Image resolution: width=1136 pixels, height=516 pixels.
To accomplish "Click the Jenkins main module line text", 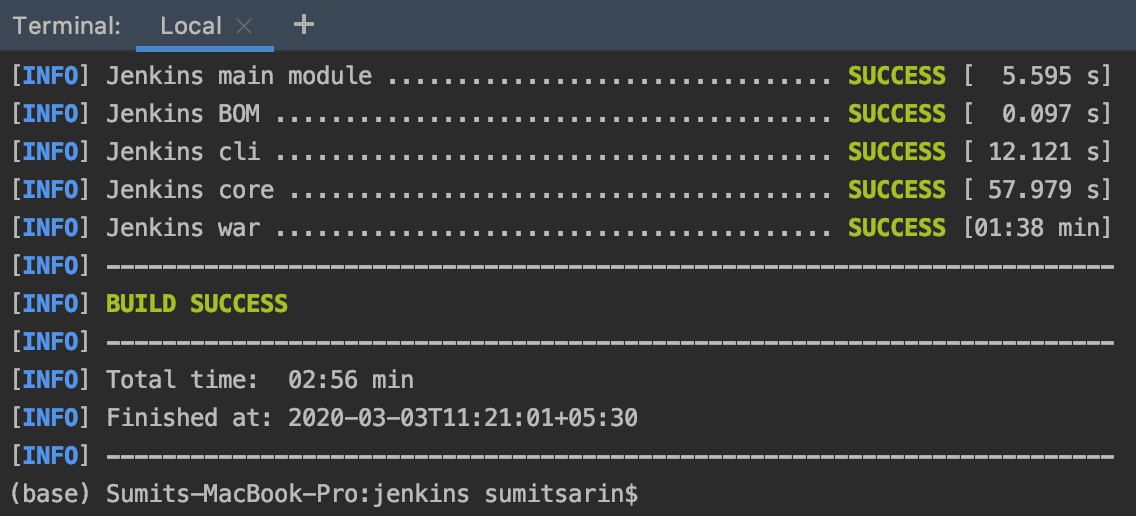I will [239, 76].
